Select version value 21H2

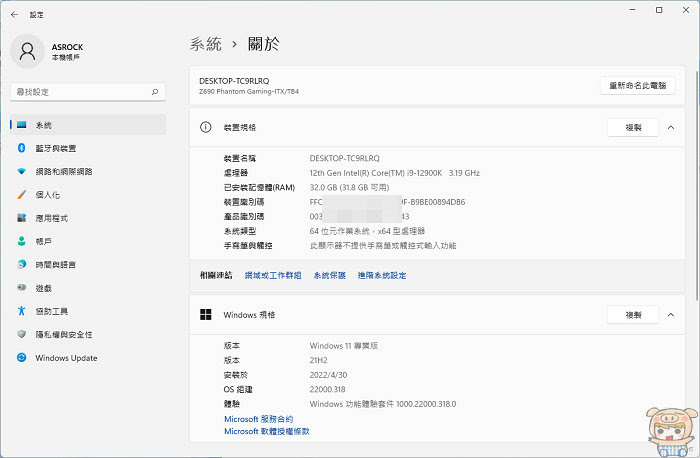point(318,360)
